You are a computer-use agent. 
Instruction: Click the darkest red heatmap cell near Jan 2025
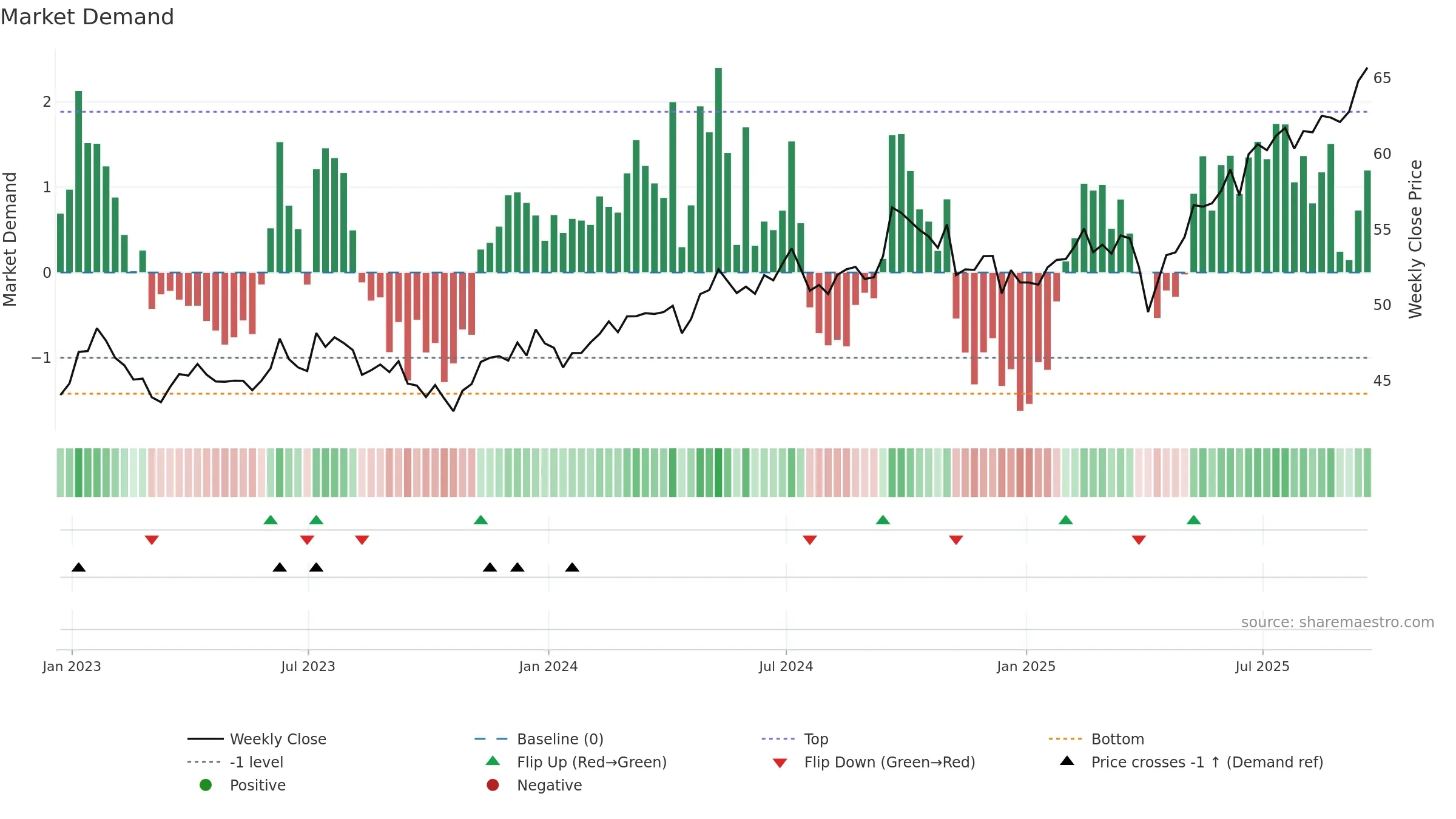point(1020,473)
